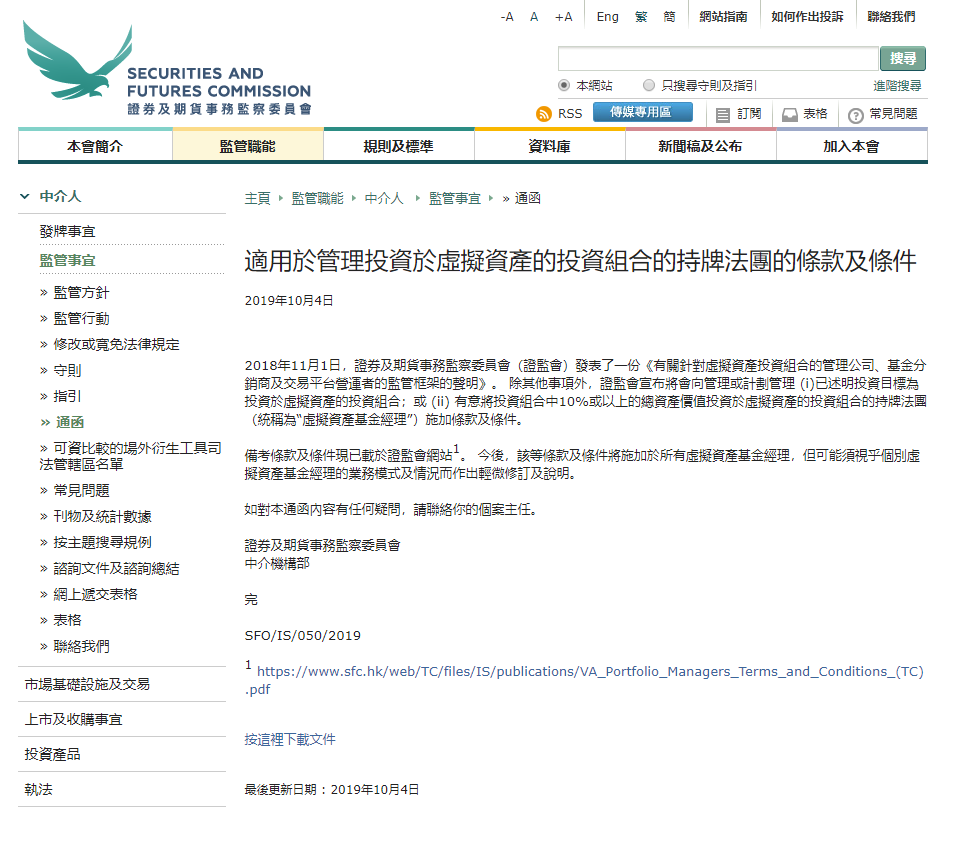956x843 pixels.
Task: Open 可資比較的場外衍生工具司法管轄區名單 item
Action: click(x=130, y=456)
